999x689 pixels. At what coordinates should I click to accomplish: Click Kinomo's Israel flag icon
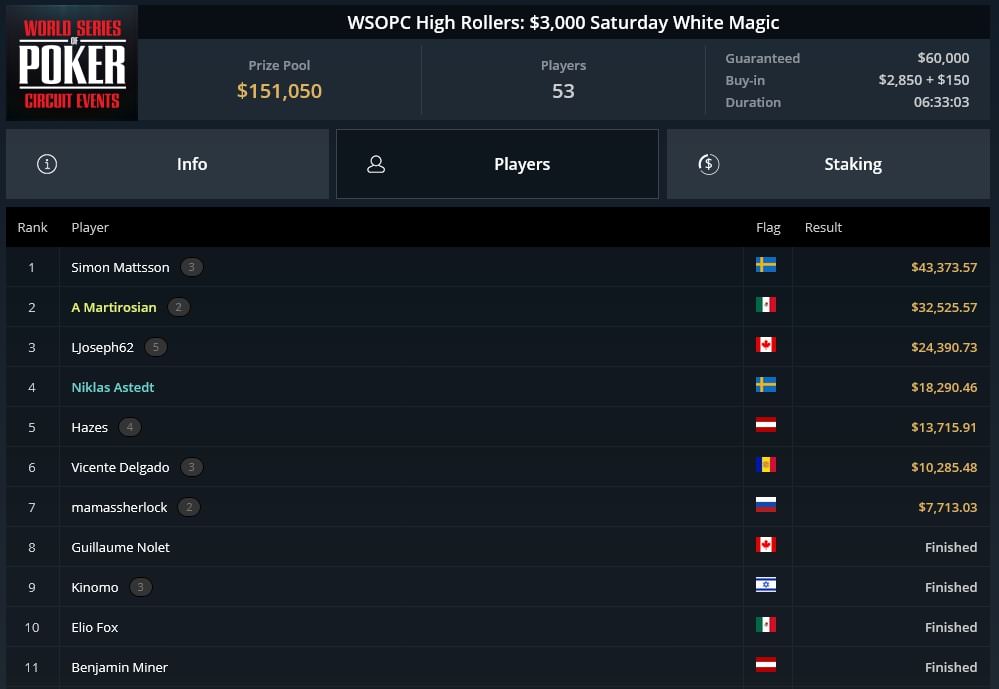pyautogui.click(x=766, y=584)
